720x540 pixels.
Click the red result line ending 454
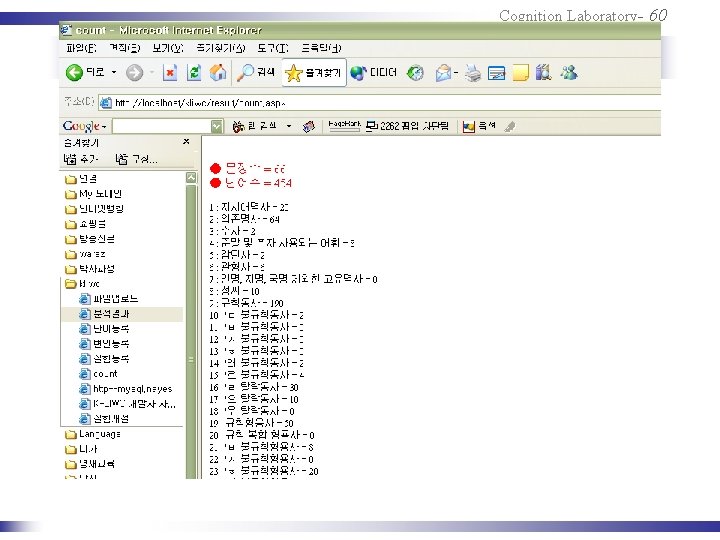251,183
